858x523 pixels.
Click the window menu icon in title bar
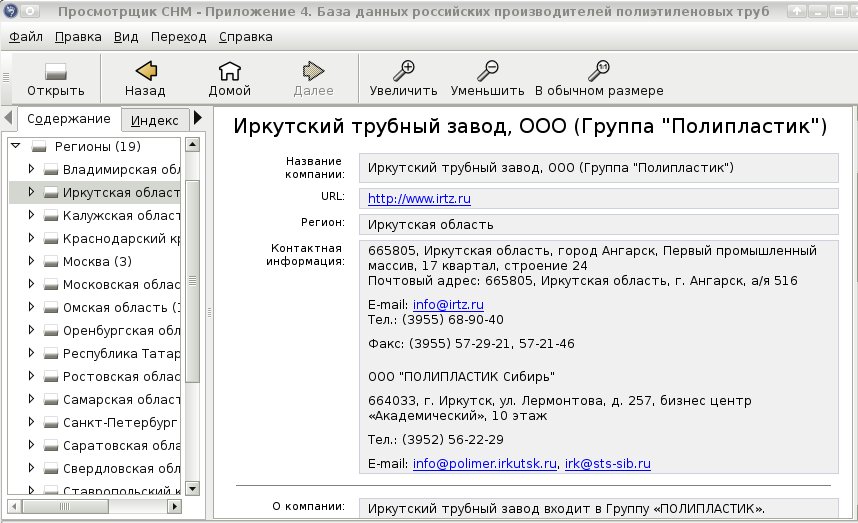click(x=10, y=10)
